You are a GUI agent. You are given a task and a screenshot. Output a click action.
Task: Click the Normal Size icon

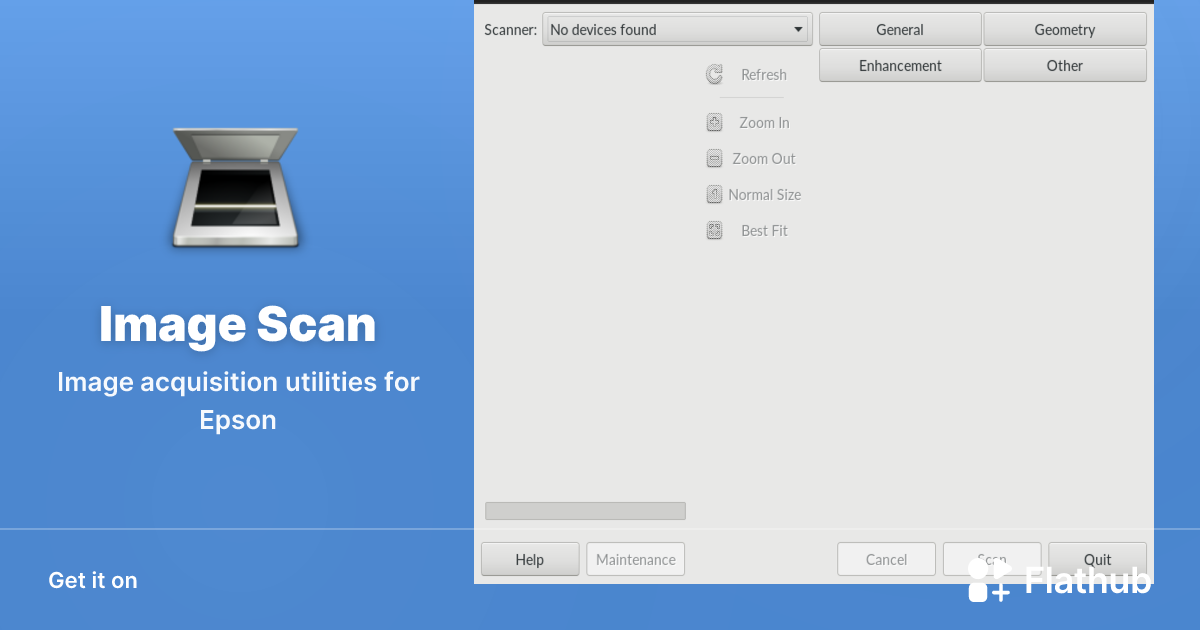tap(714, 194)
